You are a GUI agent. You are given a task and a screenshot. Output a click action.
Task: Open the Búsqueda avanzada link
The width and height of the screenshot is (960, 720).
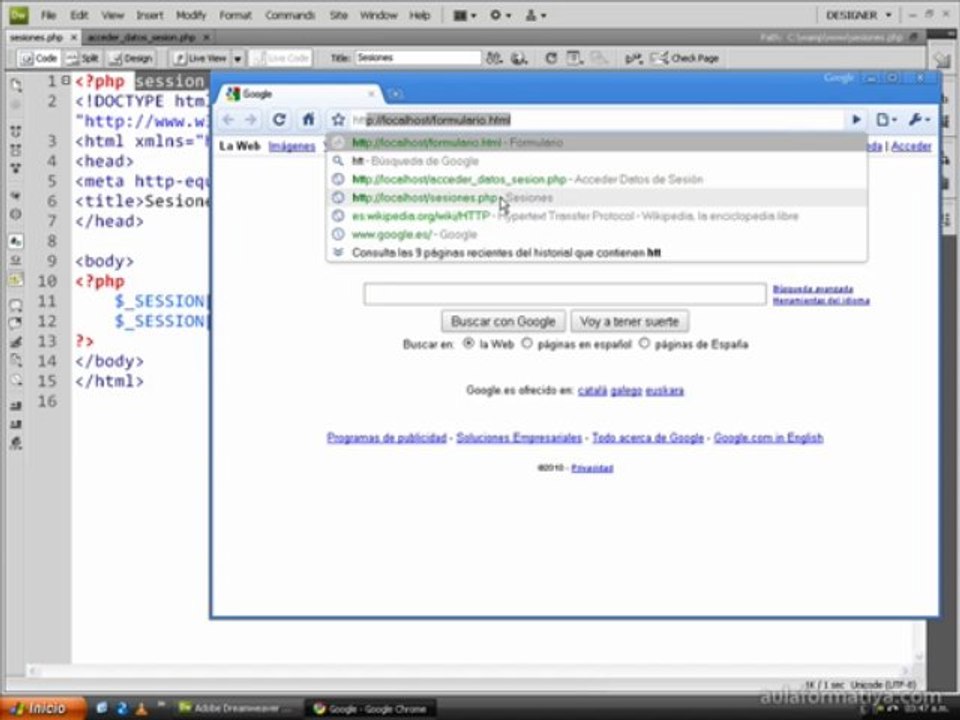click(x=812, y=289)
